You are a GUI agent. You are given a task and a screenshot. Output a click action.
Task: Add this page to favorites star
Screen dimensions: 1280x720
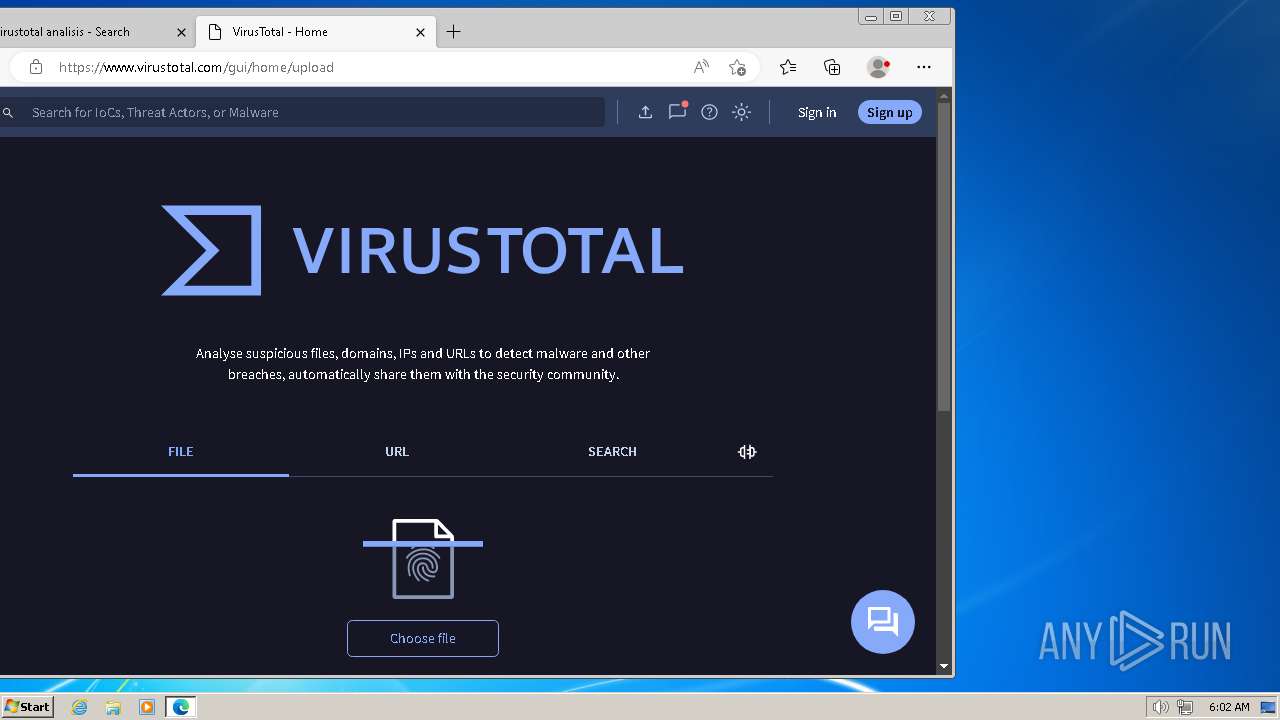point(737,67)
